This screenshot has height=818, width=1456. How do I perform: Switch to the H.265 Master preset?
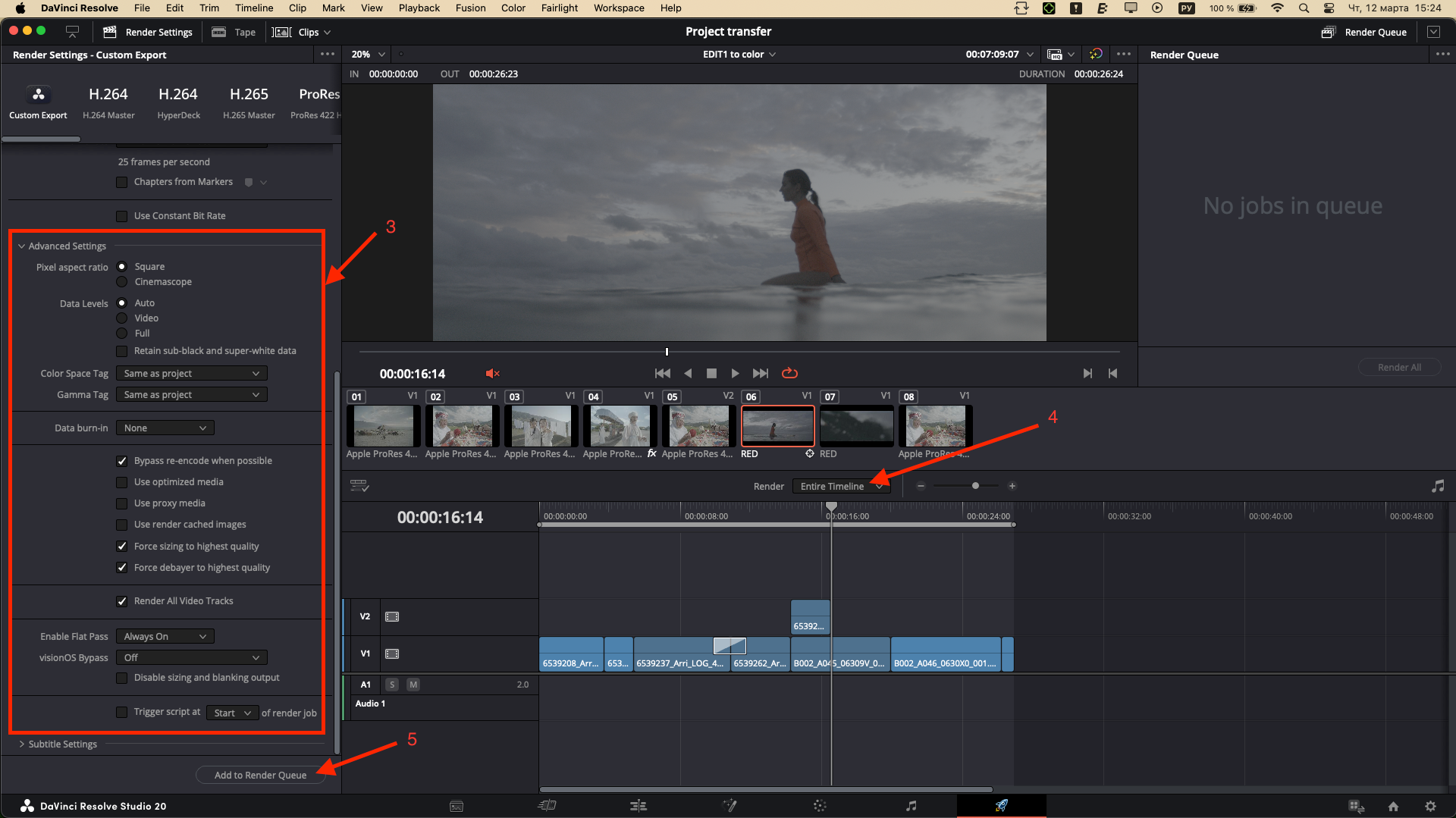coord(249,102)
